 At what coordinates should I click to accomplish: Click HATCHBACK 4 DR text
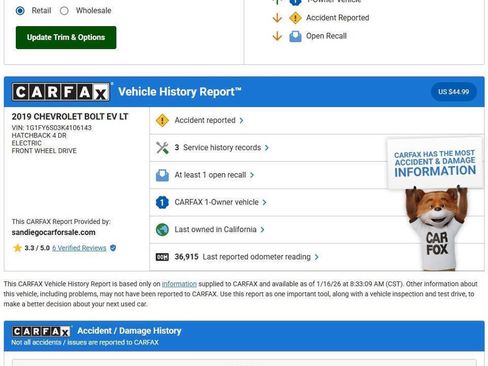click(x=39, y=135)
